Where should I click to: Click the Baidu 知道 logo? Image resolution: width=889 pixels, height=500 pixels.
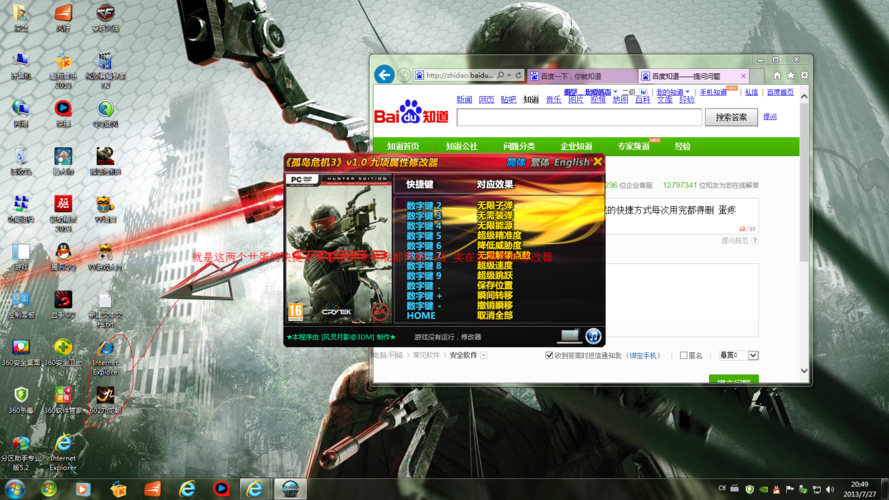coord(411,112)
